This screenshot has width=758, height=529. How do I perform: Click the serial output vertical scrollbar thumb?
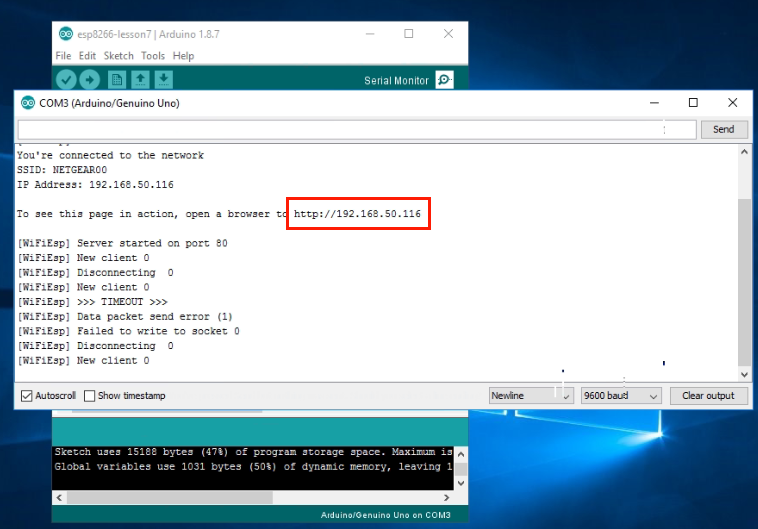(744, 283)
